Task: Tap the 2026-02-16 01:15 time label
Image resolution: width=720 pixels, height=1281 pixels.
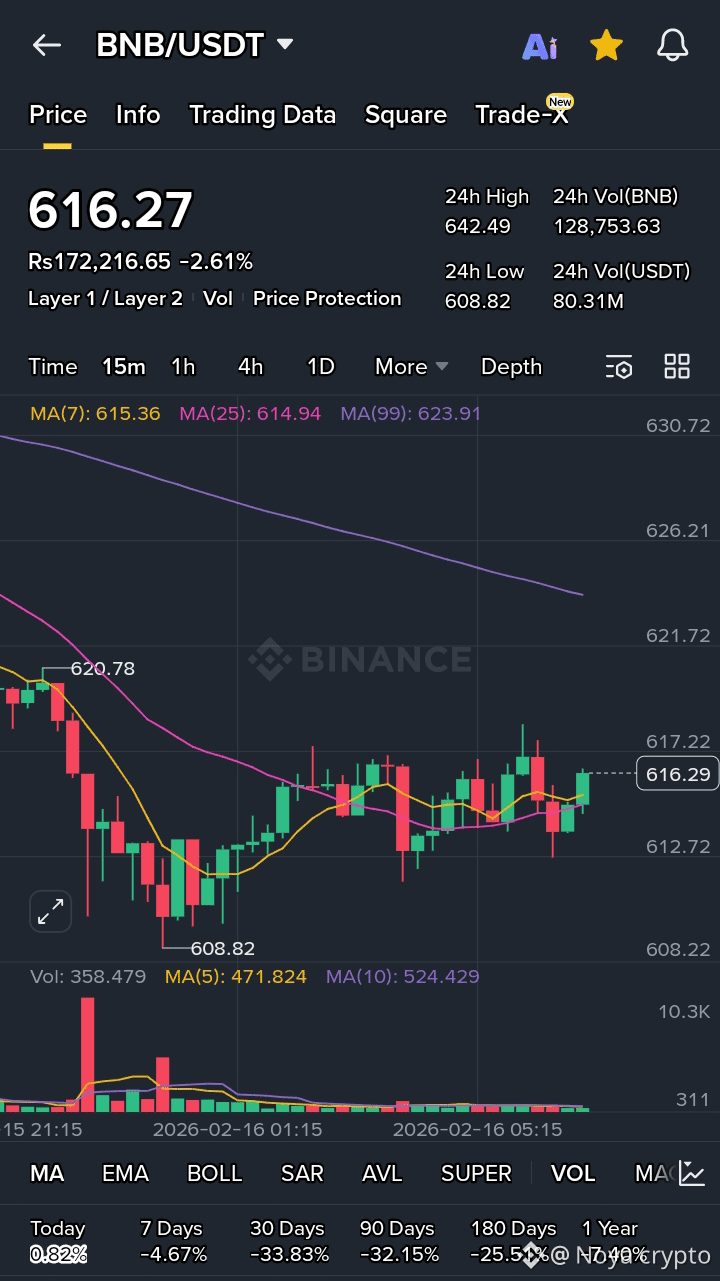Action: click(x=237, y=1129)
